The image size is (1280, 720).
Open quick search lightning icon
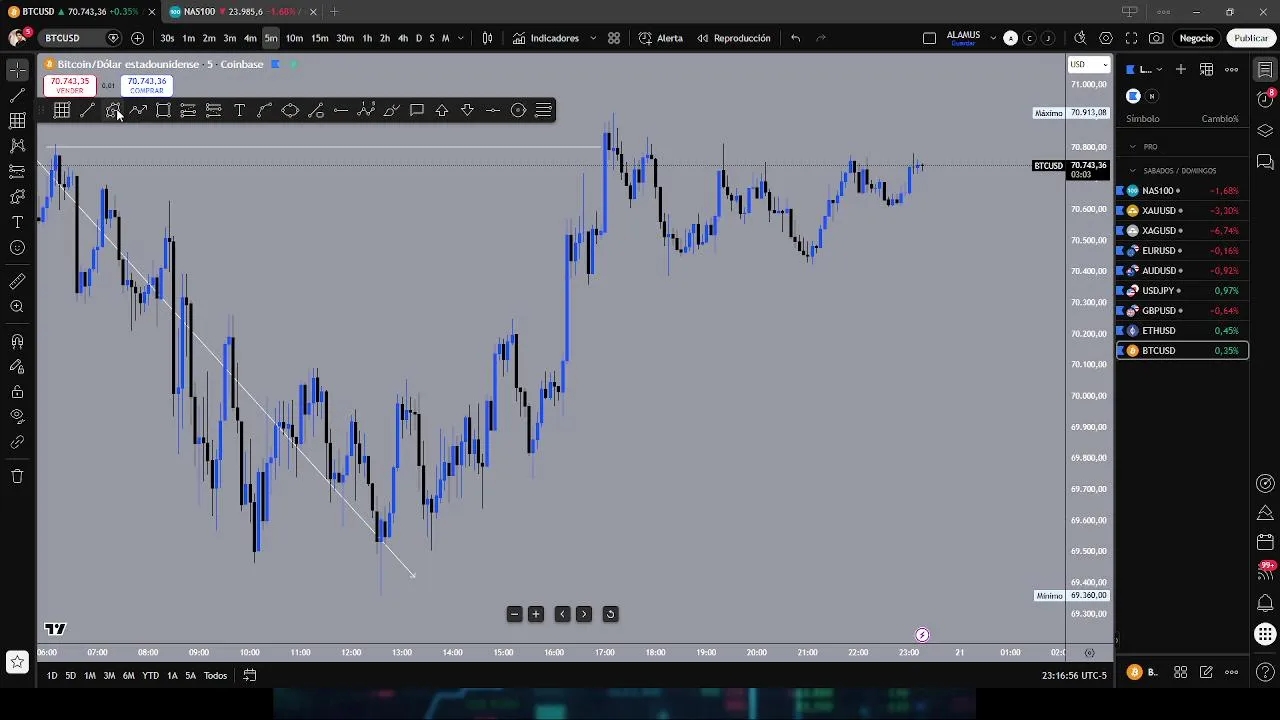click(x=1080, y=38)
